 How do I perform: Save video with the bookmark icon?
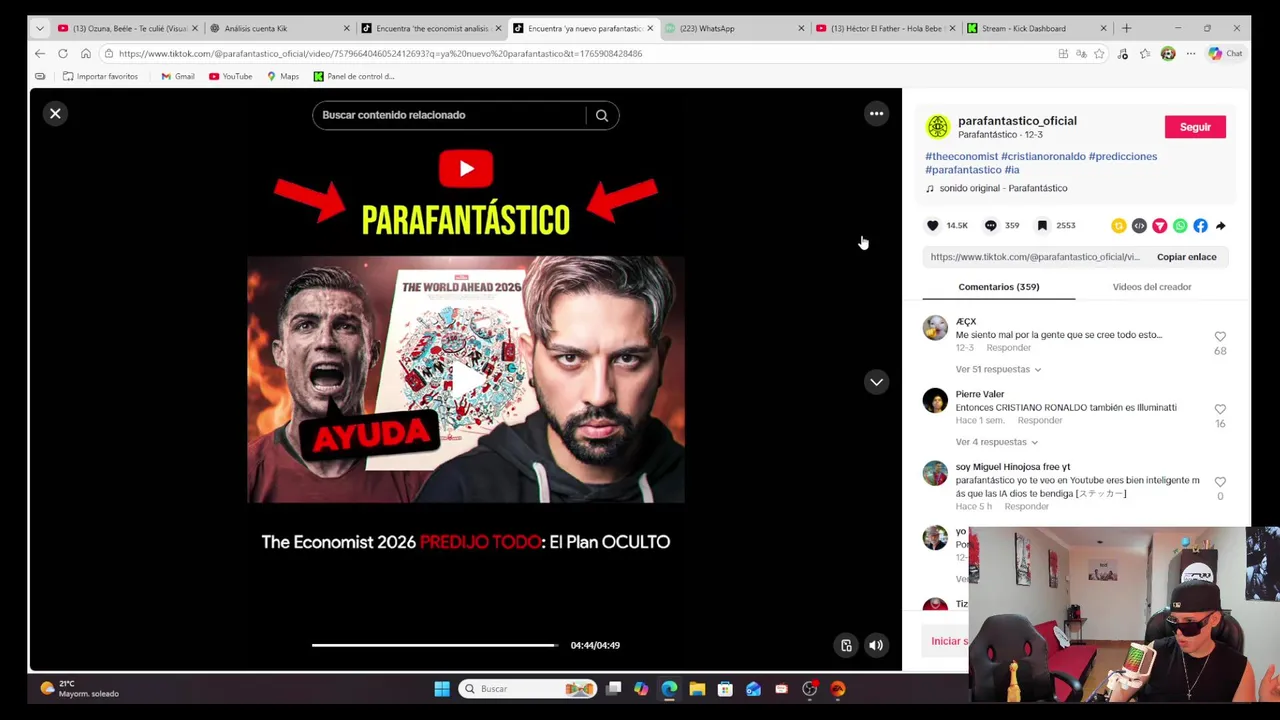(1042, 226)
